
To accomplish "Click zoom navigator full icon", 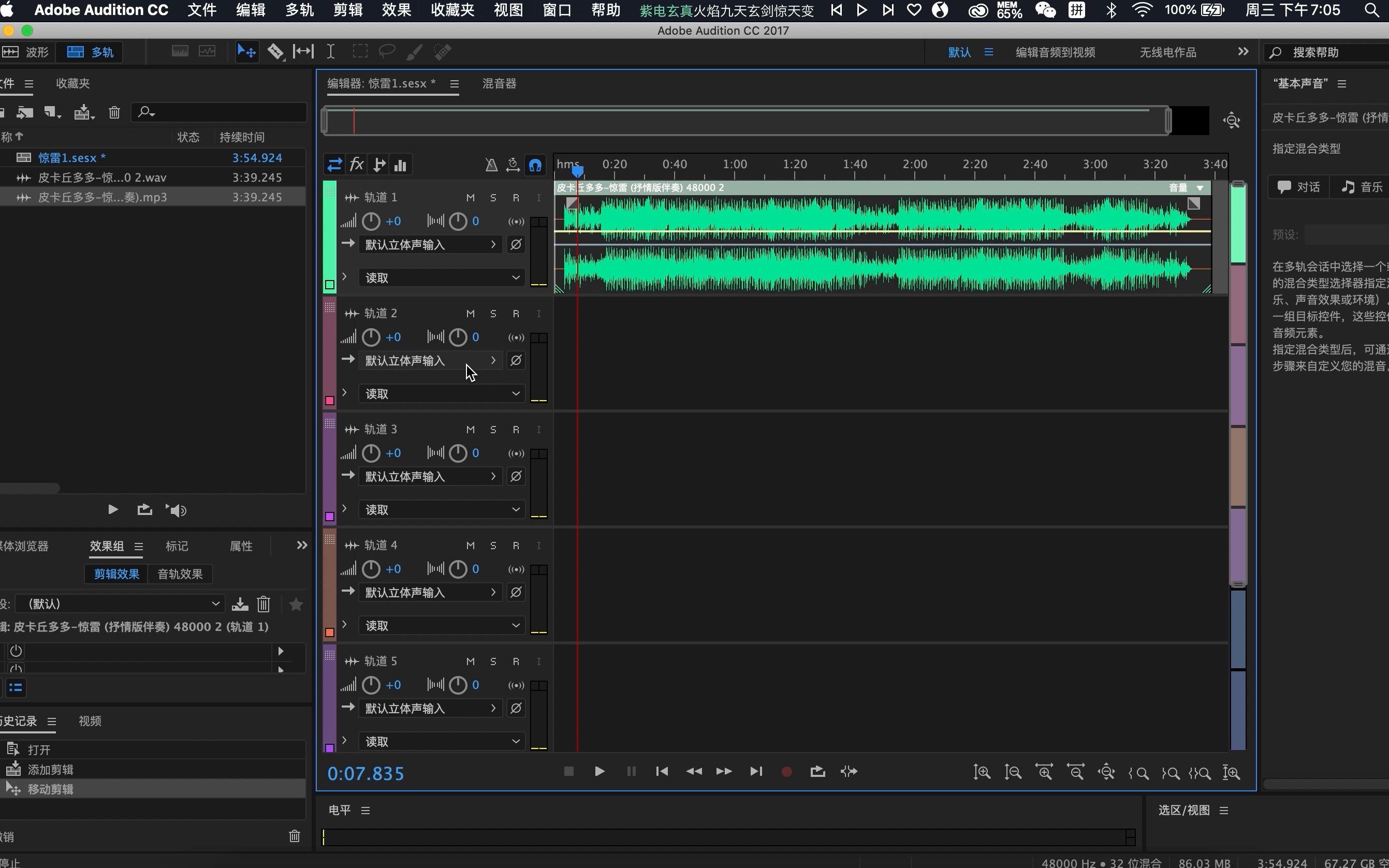I will [1232, 121].
